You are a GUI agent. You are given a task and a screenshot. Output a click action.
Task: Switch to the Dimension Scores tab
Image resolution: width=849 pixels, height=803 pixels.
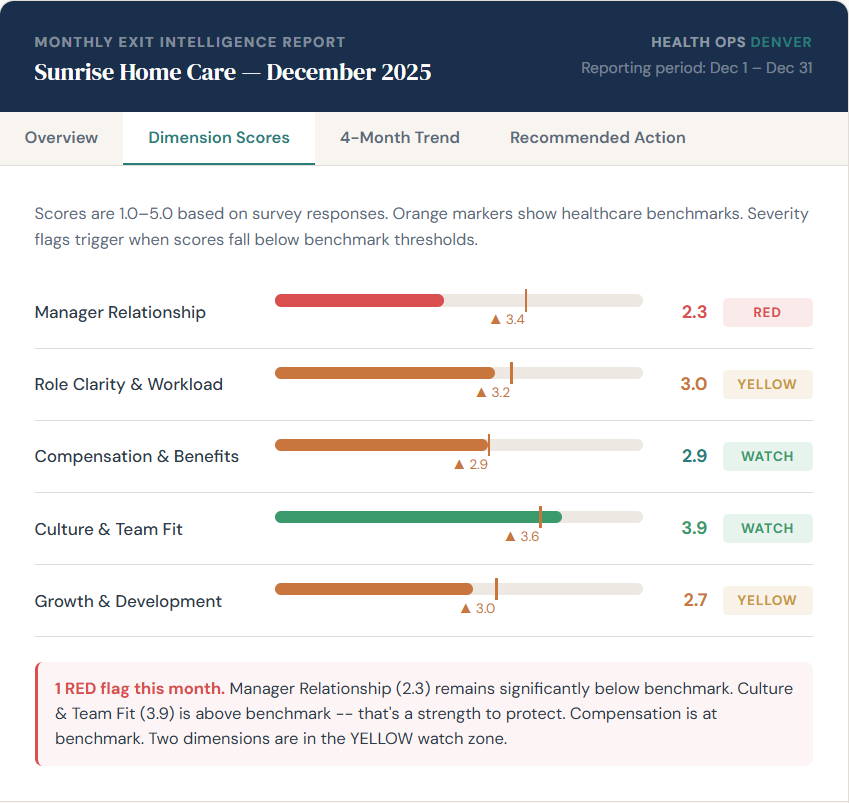point(218,137)
